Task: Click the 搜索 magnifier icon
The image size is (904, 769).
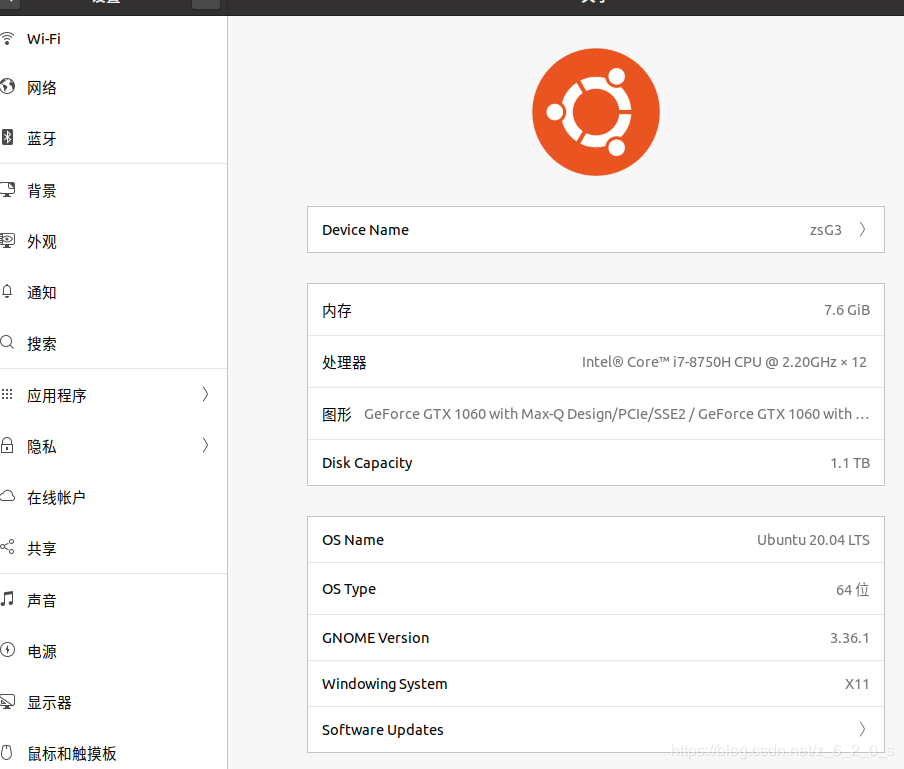Action: (x=17, y=343)
